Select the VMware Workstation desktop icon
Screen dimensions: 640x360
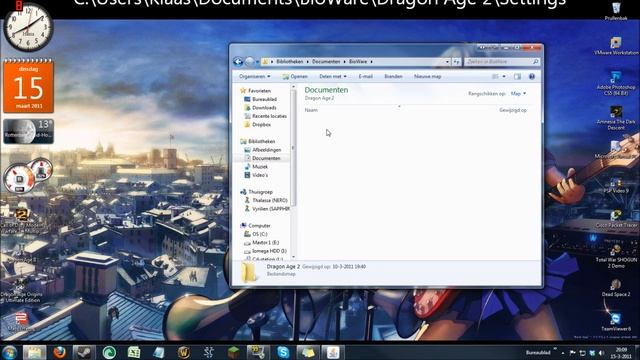point(616,46)
